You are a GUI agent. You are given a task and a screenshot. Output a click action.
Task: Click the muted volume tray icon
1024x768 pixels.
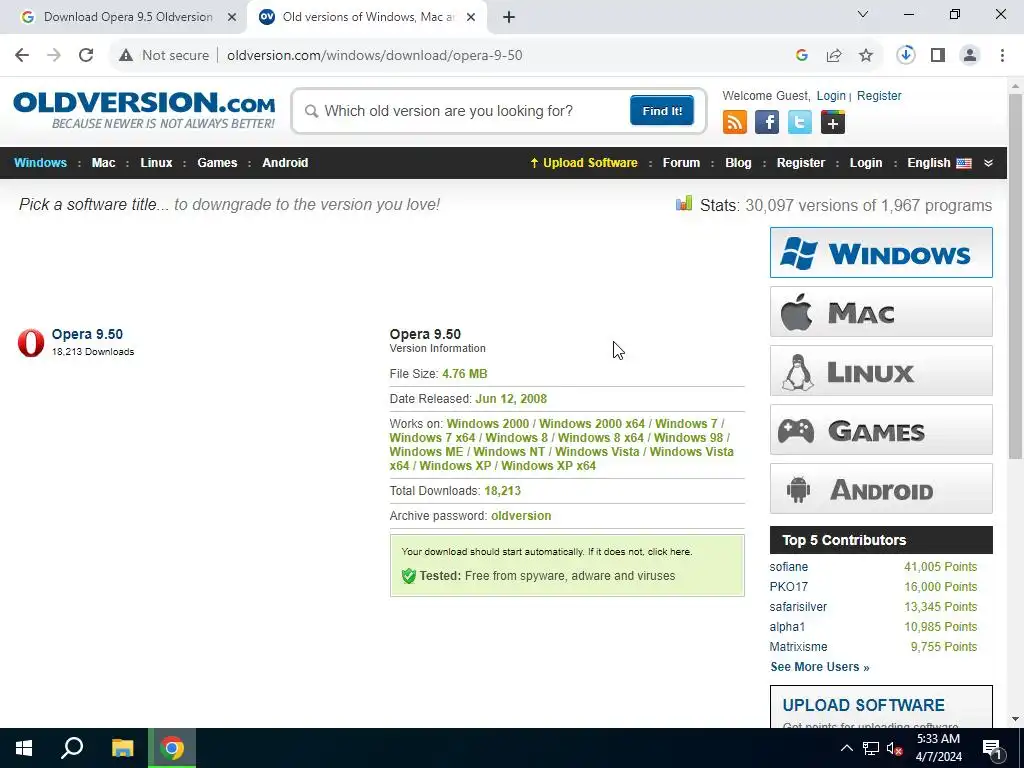895,748
